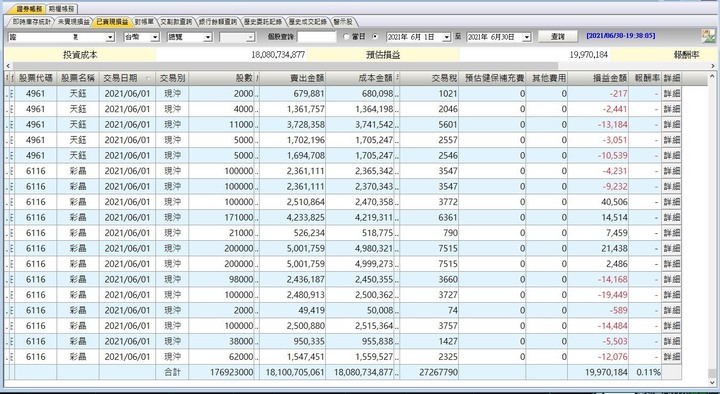
Task: Click 詳細 for the row with loss -589
Action: (x=671, y=310)
